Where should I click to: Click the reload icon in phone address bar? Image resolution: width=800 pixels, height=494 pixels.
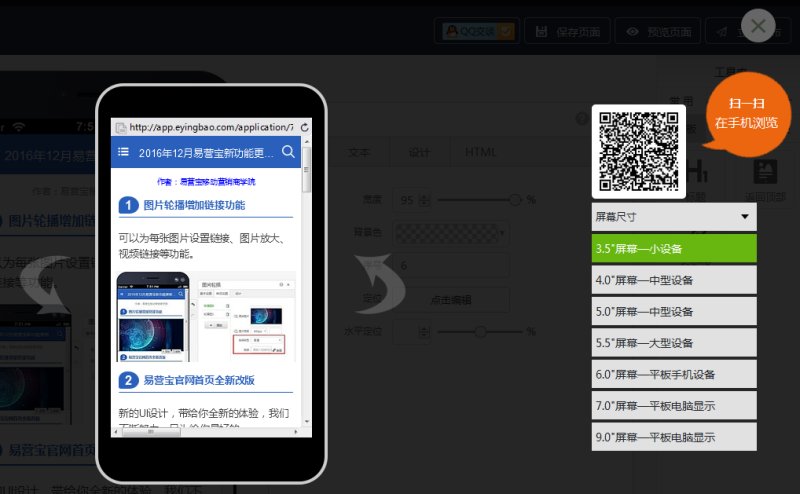tap(304, 127)
